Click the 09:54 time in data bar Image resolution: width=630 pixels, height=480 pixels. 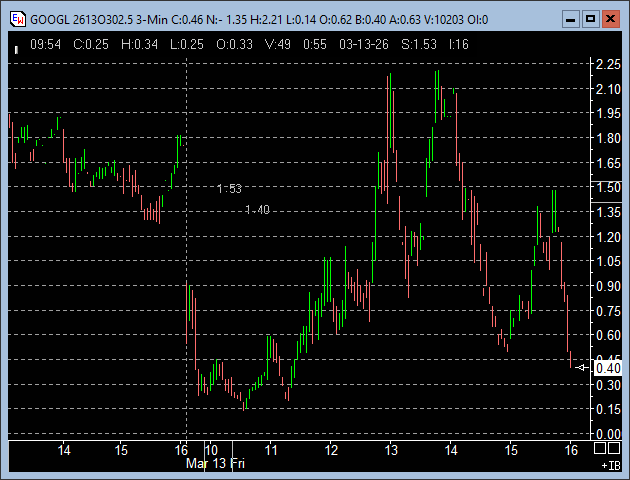pyautogui.click(x=45, y=45)
